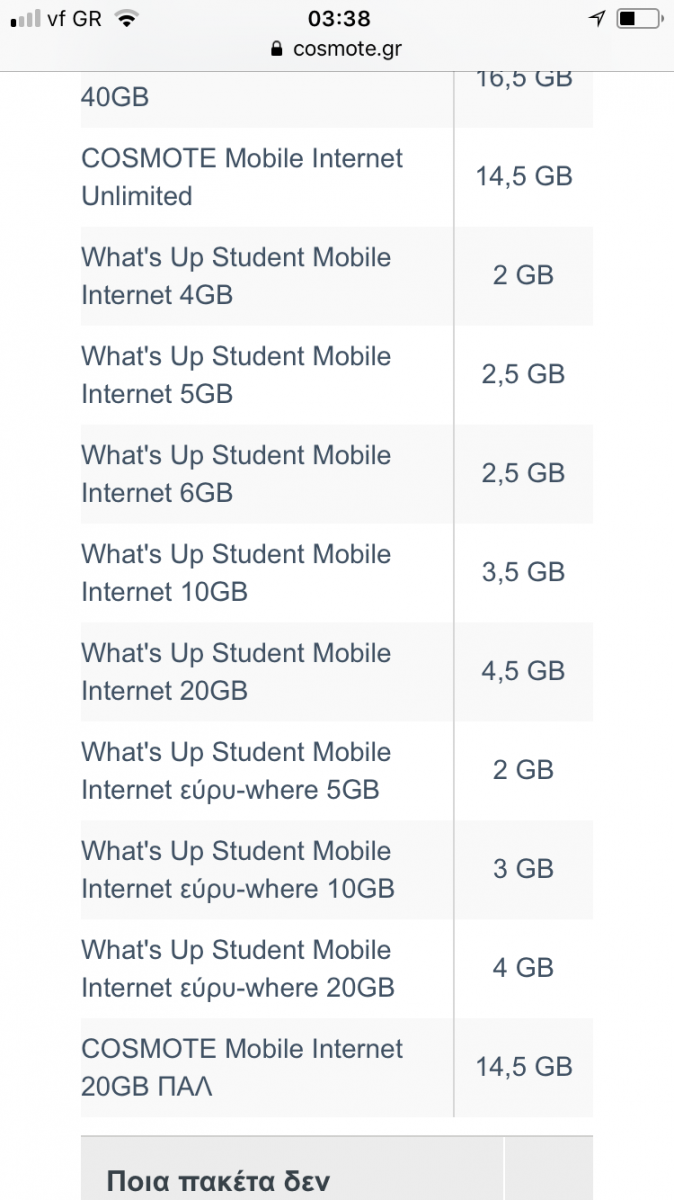Tap What's Up Student Mobile Internet 6GB

point(236,474)
